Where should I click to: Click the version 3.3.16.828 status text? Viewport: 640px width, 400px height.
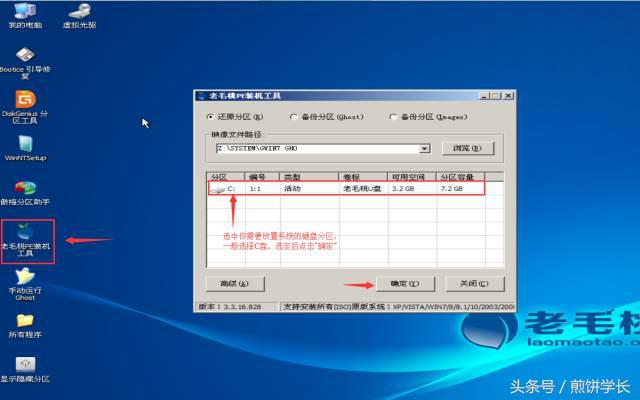(230, 307)
